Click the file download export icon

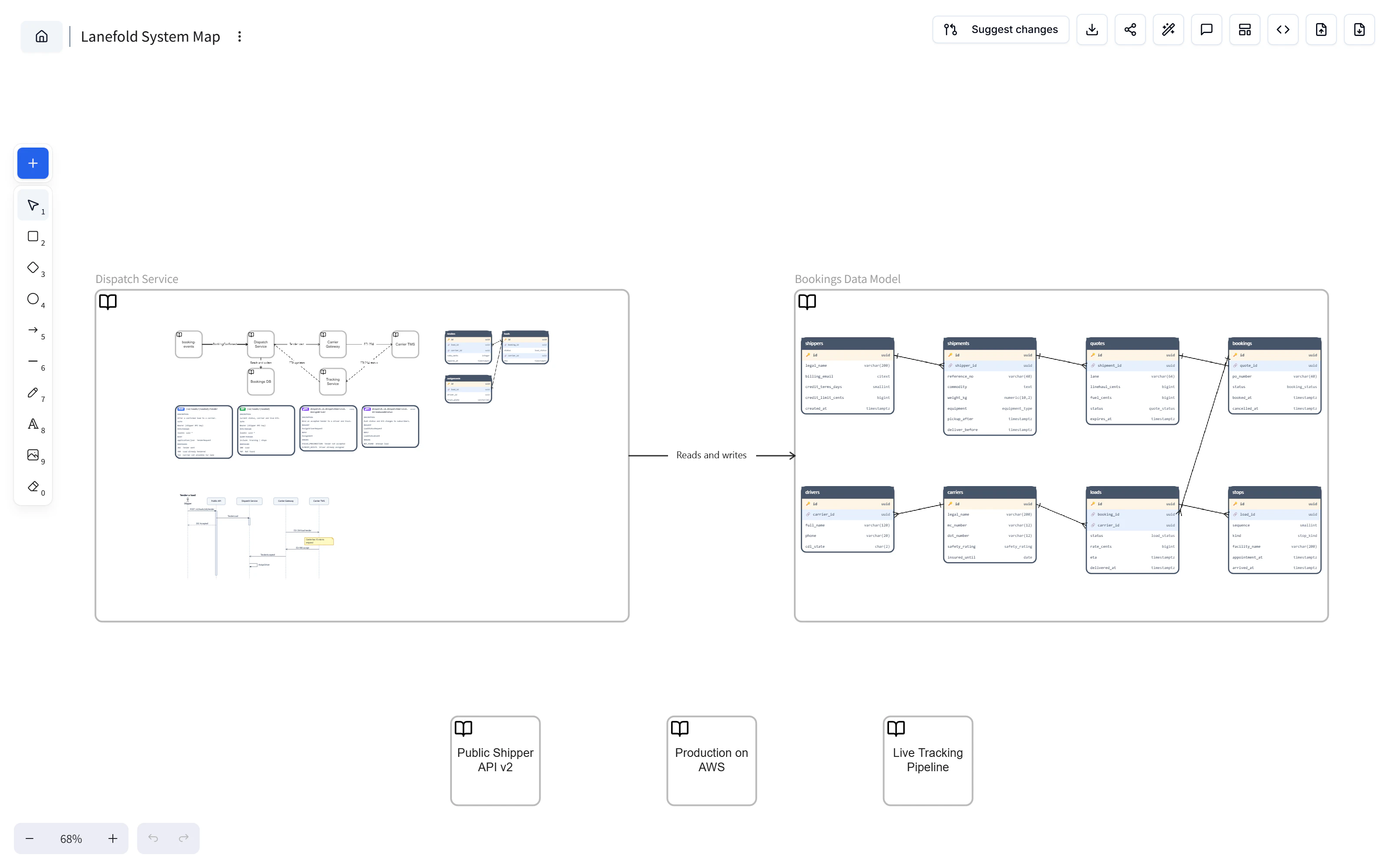tap(1359, 29)
